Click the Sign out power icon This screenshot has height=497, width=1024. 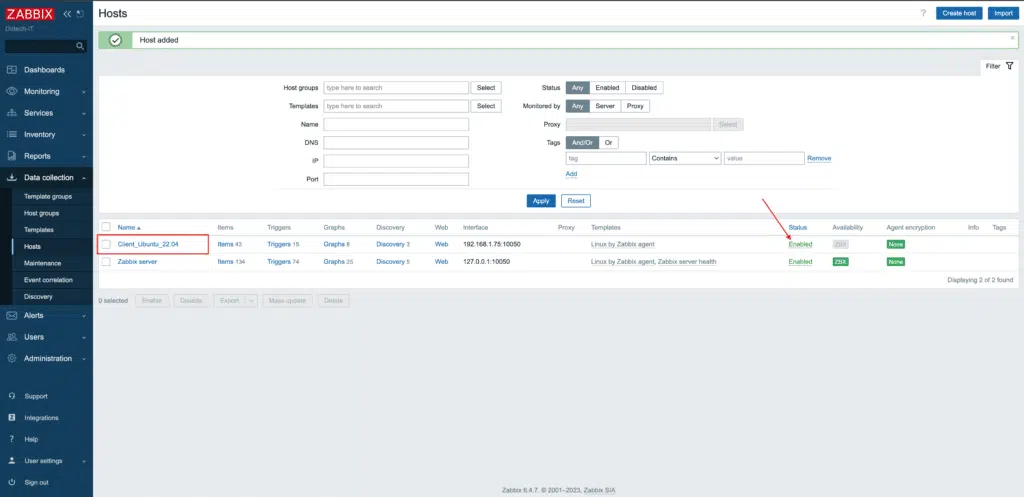point(12,483)
